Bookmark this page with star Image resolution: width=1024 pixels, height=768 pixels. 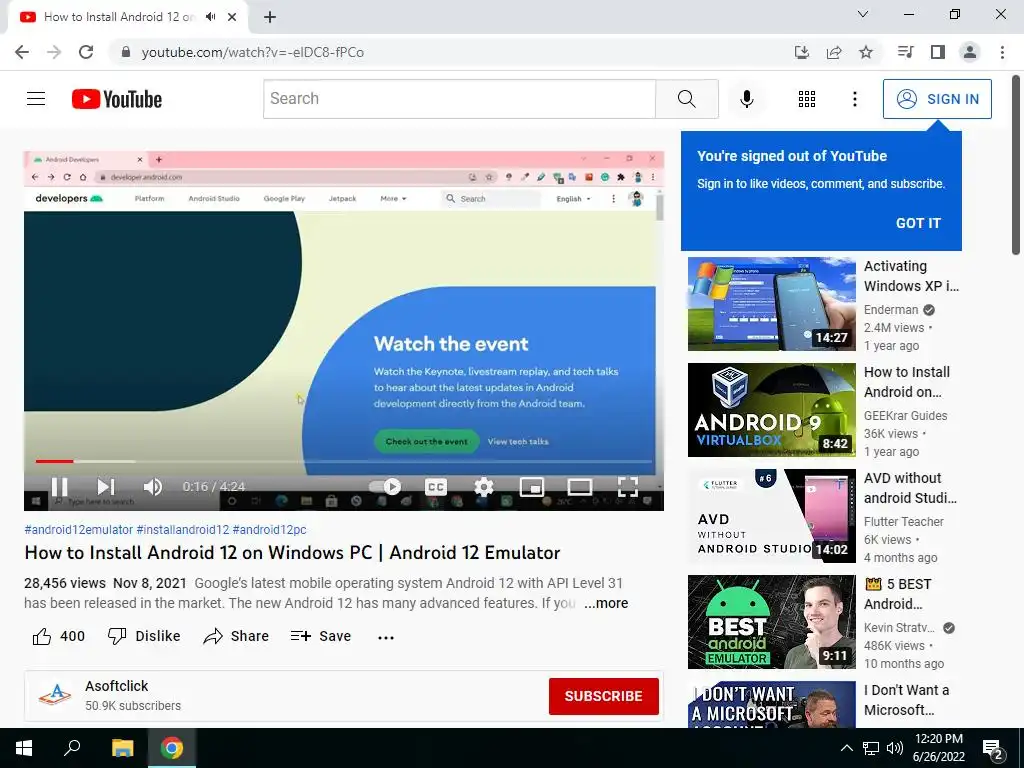point(866,52)
